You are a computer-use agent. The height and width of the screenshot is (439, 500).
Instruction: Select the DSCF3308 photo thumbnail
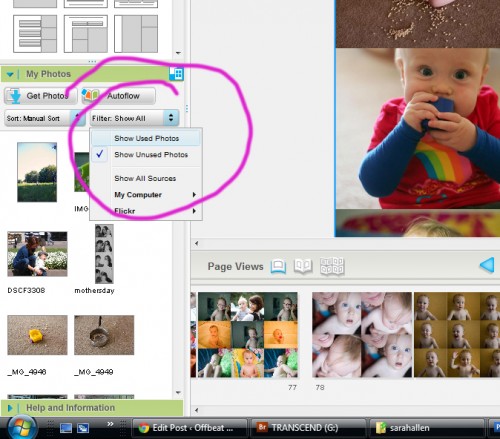(x=37, y=254)
